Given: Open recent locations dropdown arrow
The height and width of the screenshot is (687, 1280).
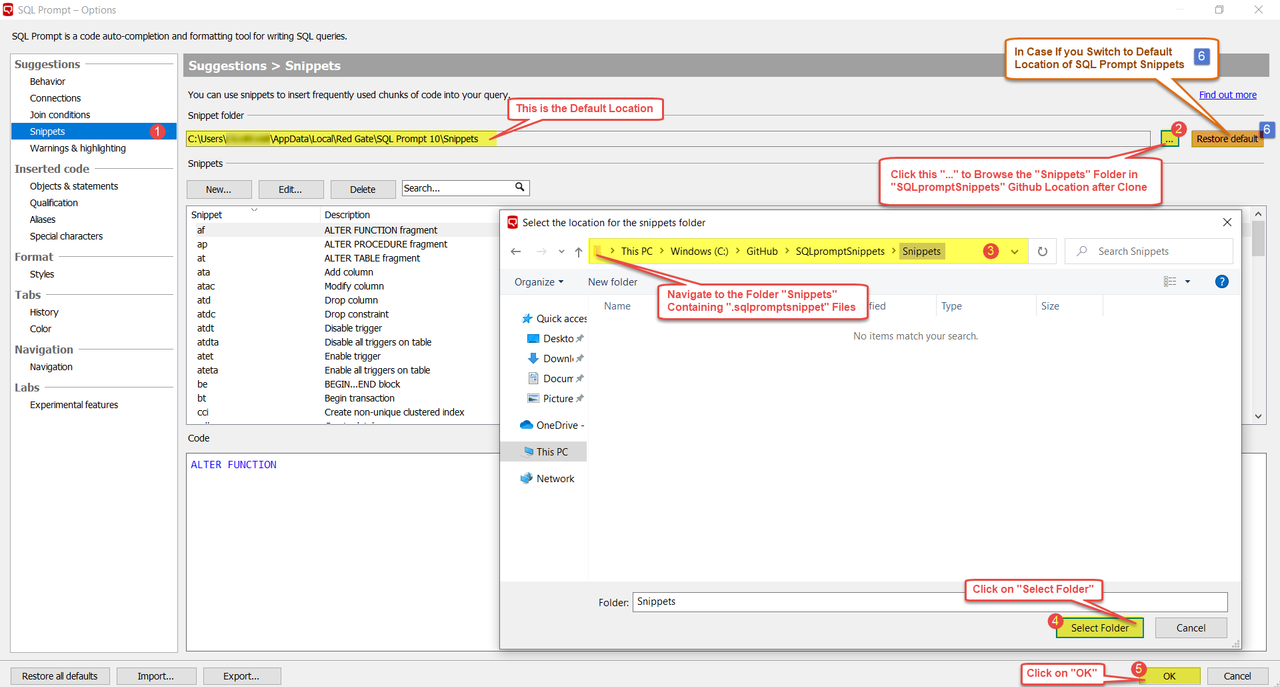Looking at the screenshot, I should coord(561,252).
